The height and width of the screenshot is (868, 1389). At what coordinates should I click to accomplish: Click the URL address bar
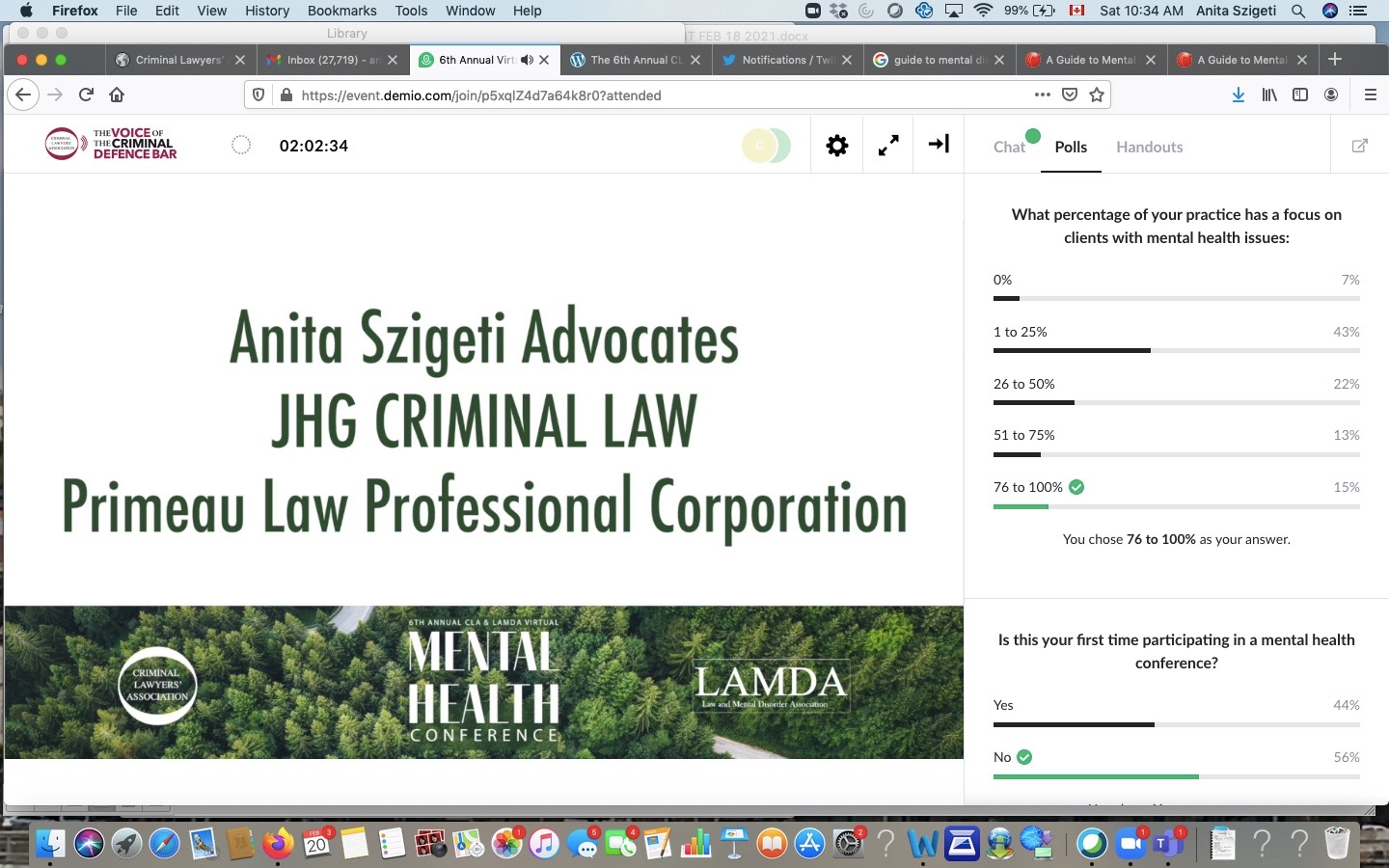coord(656,95)
